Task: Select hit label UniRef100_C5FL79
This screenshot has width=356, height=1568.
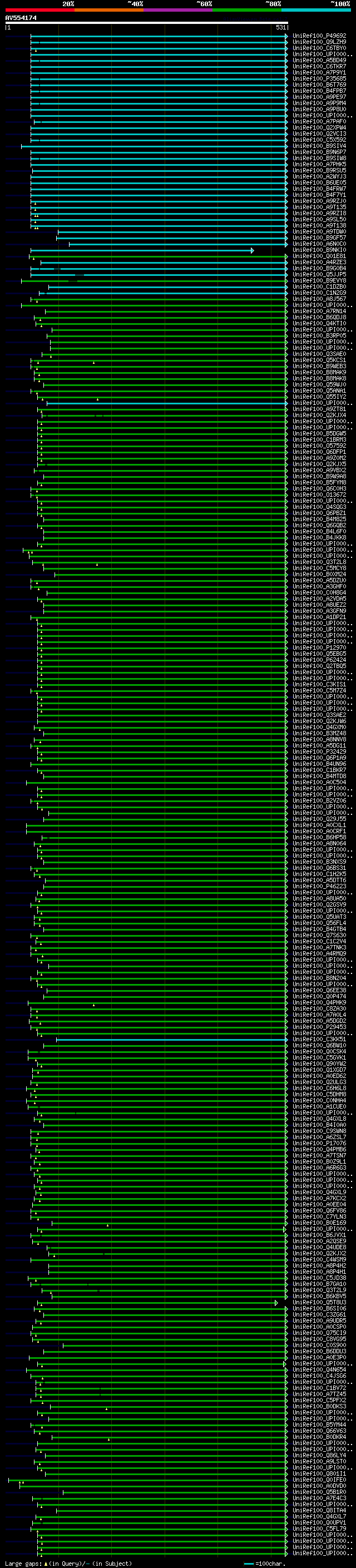Action: tap(319, 1529)
